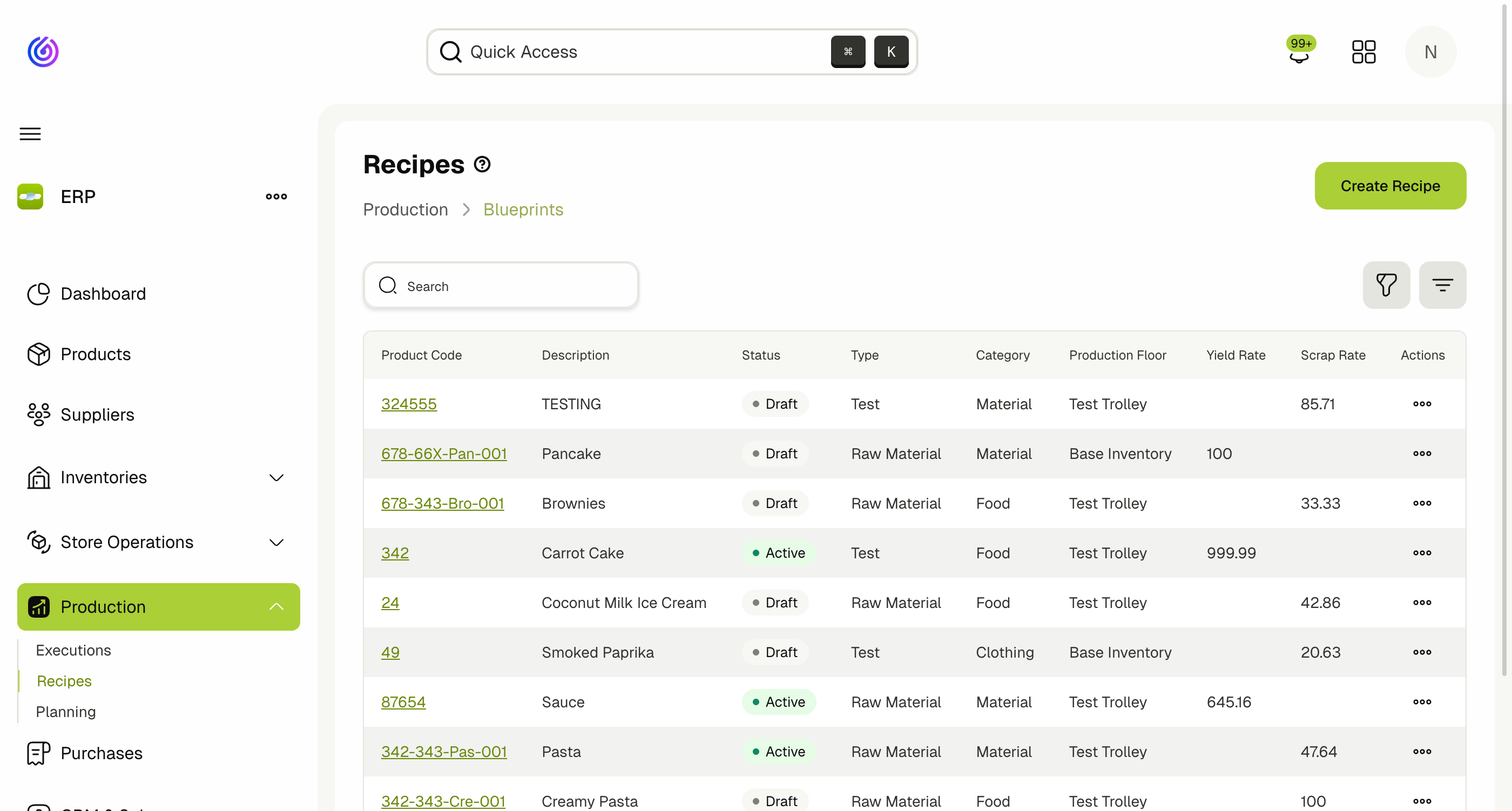Open the apps grid menu
This screenshot has height=811, width=1512.
tap(1363, 52)
